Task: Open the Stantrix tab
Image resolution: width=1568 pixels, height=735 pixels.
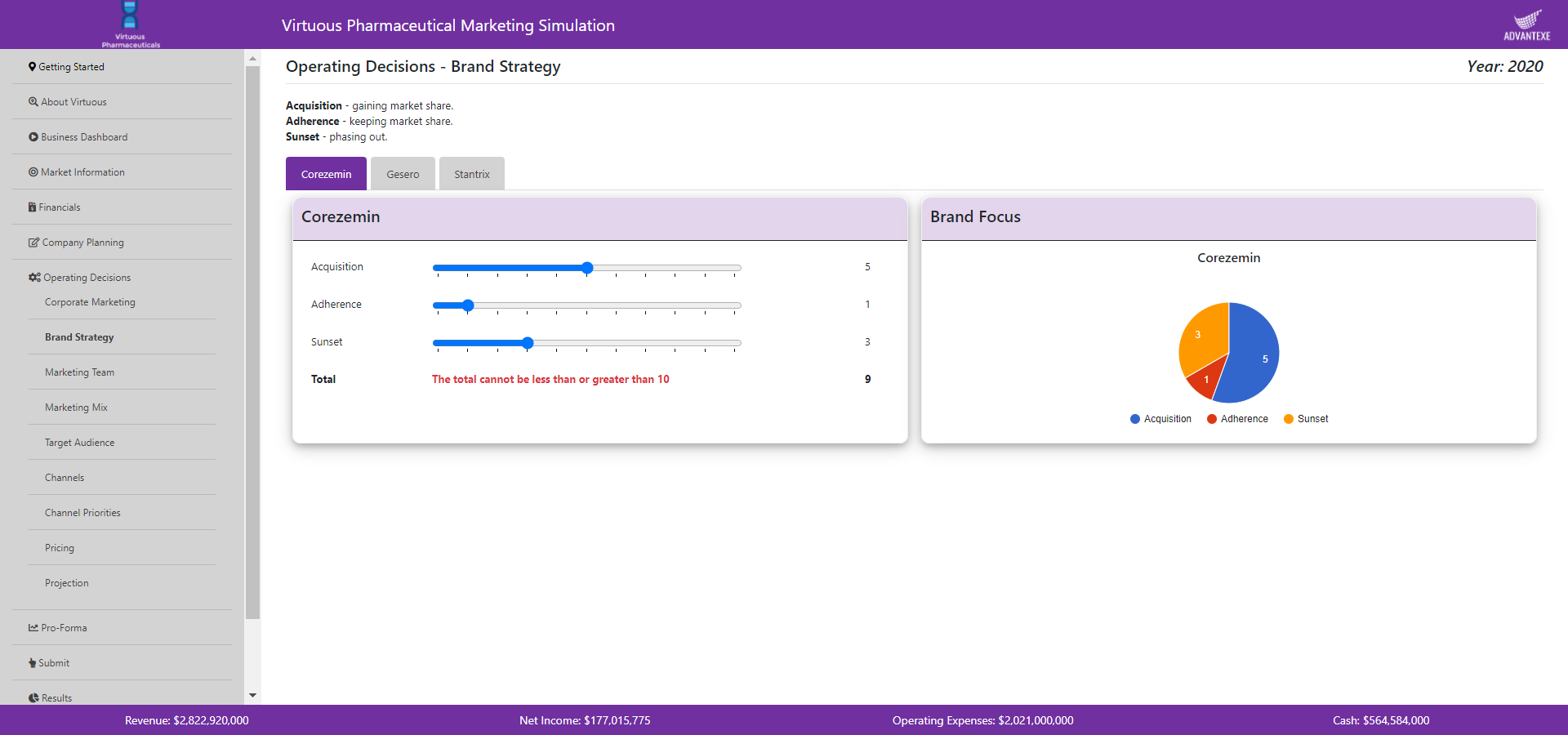Action: point(471,173)
